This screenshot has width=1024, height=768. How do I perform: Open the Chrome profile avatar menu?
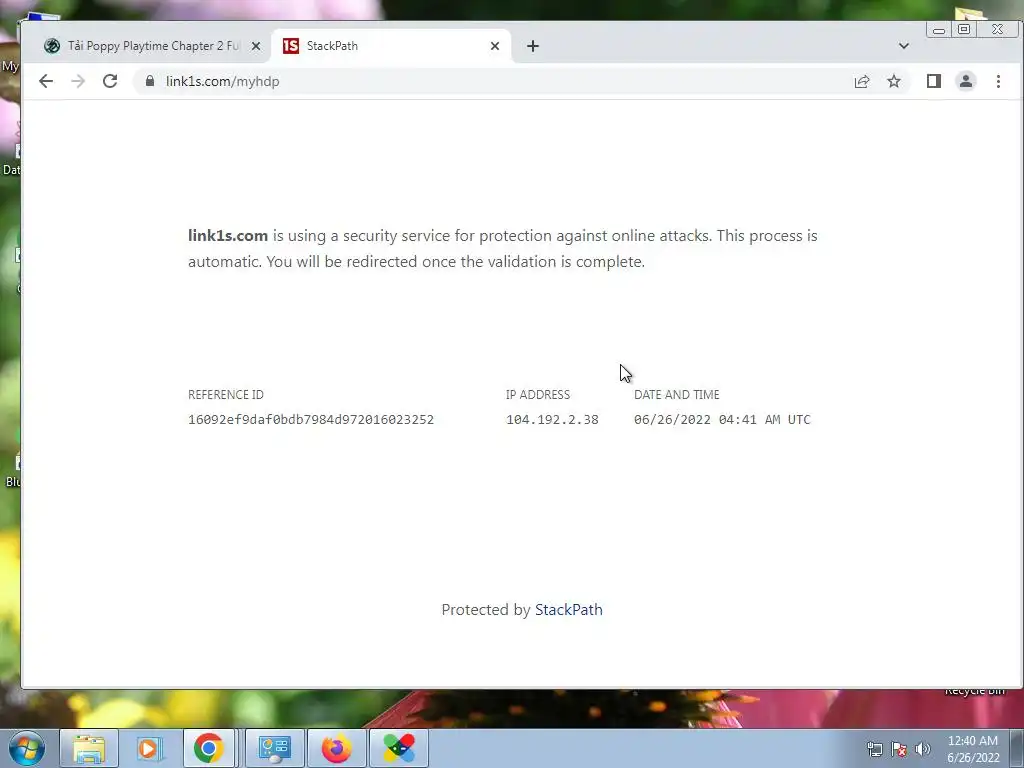[965, 81]
